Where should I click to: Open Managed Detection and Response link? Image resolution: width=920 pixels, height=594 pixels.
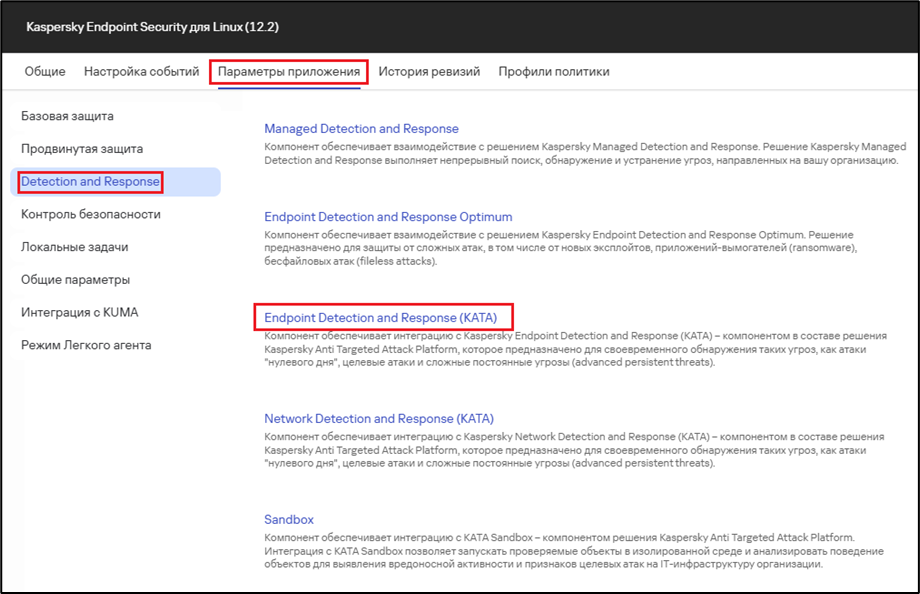click(x=361, y=129)
